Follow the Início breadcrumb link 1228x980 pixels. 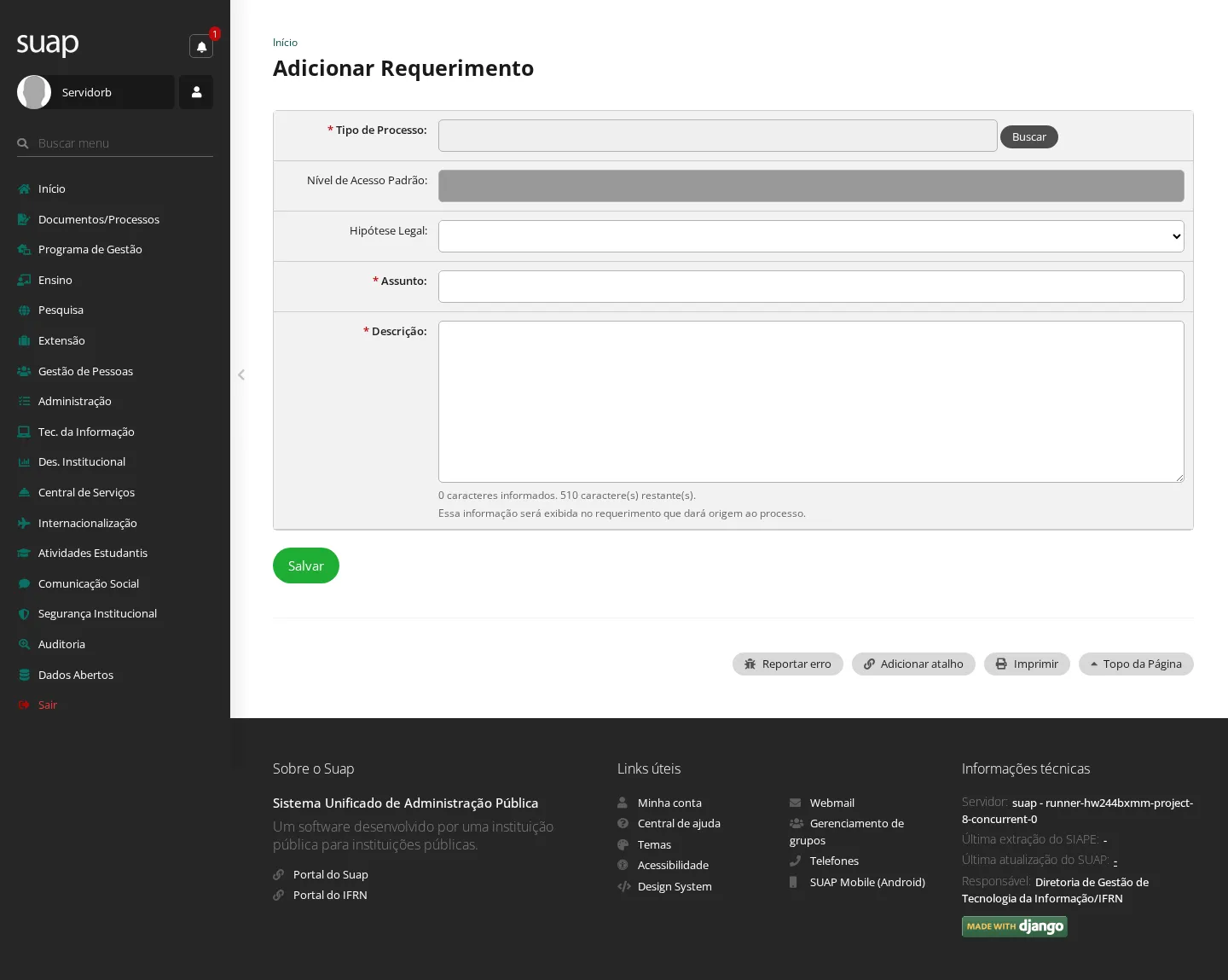(x=285, y=43)
